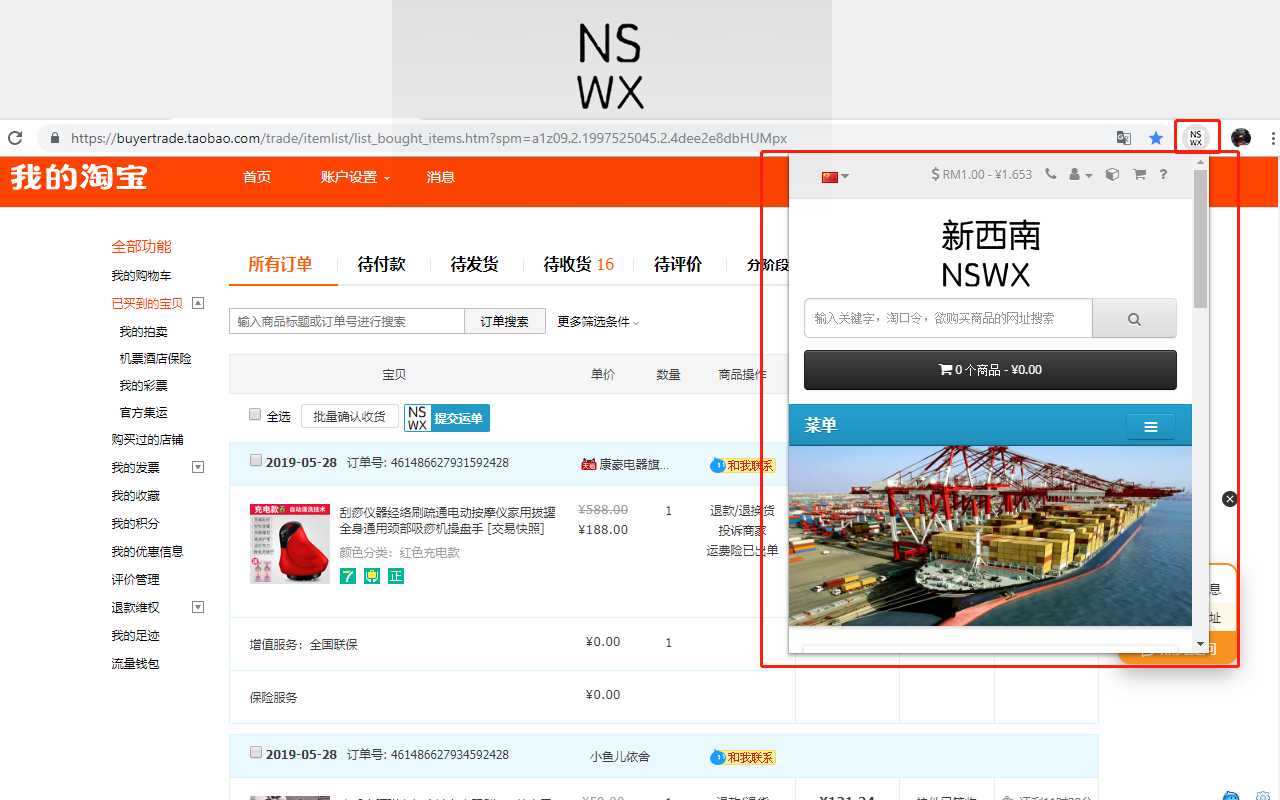Expand 更多筛选条件 filter options
The height and width of the screenshot is (800, 1280).
pyautogui.click(x=598, y=321)
